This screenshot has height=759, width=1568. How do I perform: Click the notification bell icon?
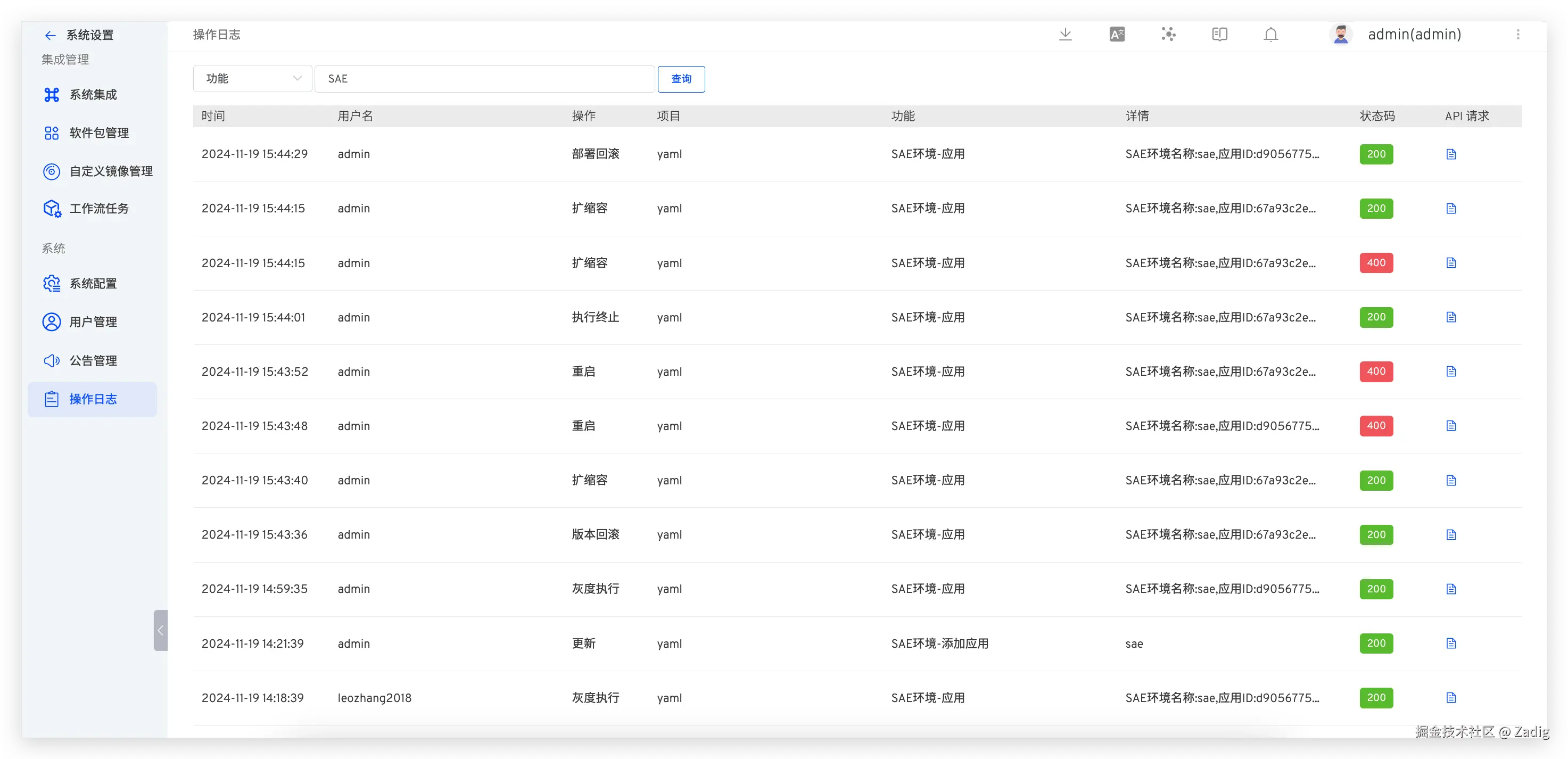point(1270,35)
